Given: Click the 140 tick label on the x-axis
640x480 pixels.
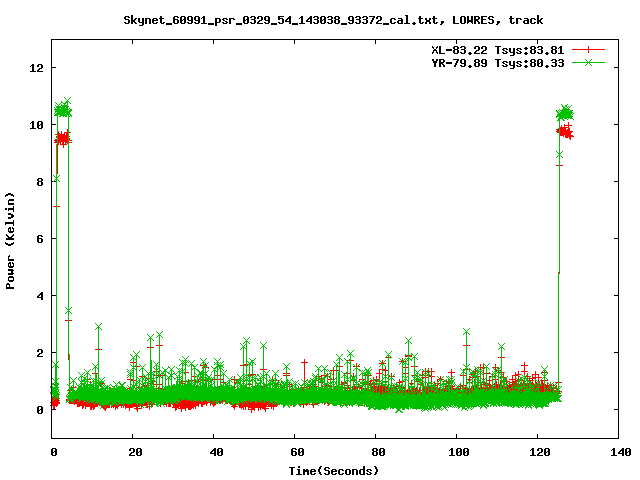Looking at the screenshot, I should pos(618,452).
